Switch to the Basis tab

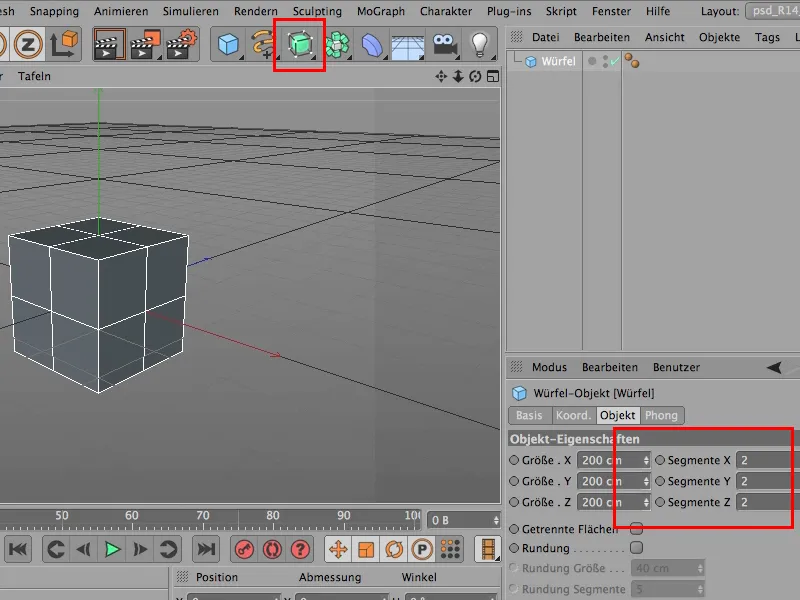tap(530, 415)
